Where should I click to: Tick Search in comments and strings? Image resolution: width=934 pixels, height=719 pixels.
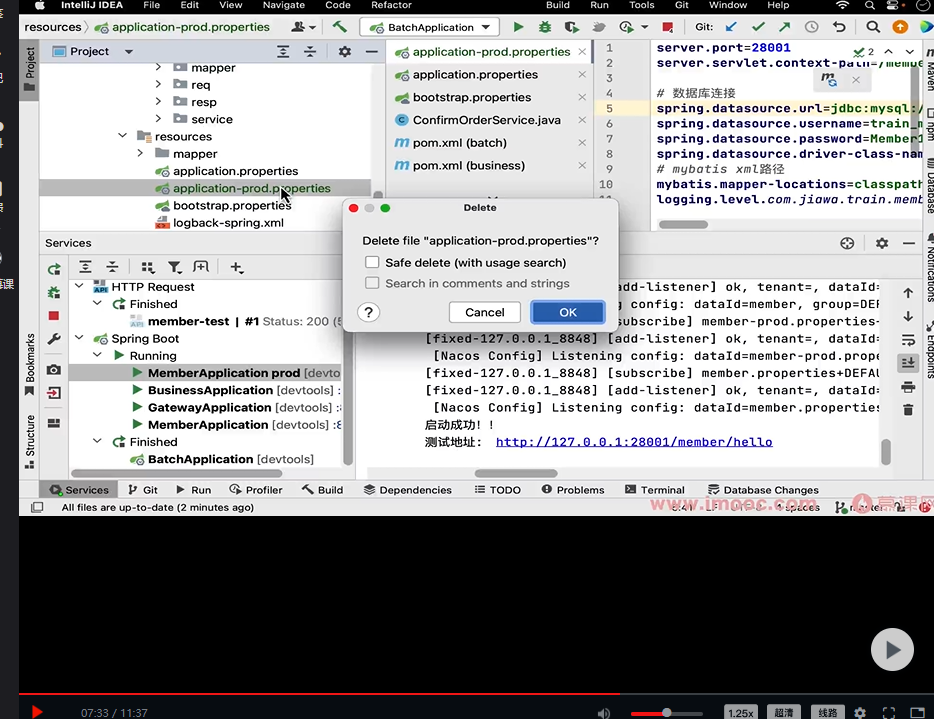pos(372,283)
